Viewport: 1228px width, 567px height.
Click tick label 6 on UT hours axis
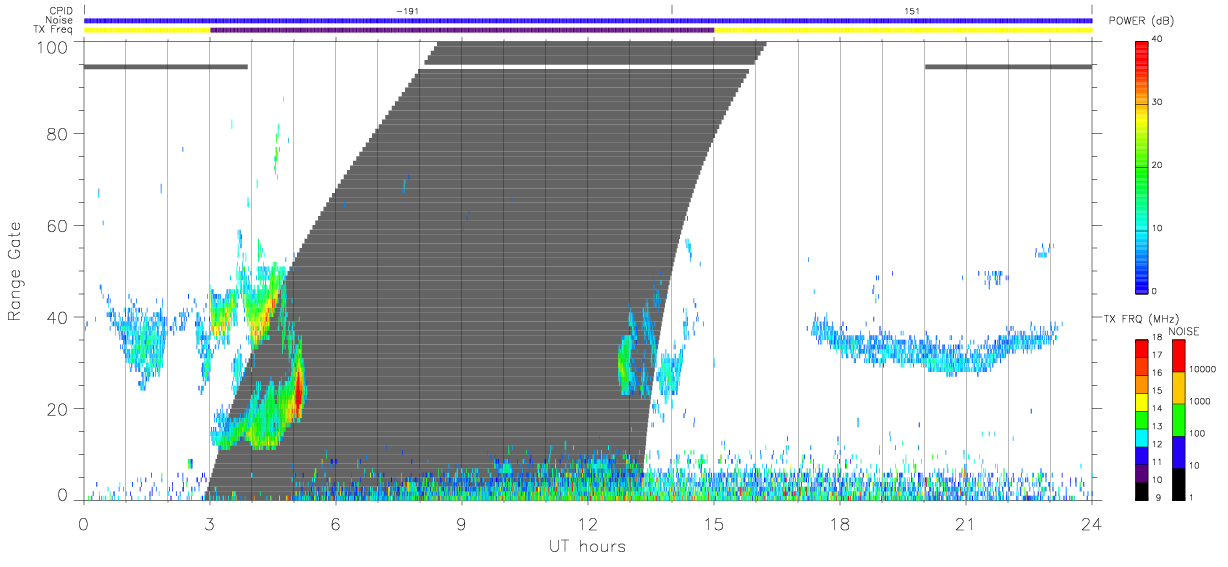[x=335, y=523]
